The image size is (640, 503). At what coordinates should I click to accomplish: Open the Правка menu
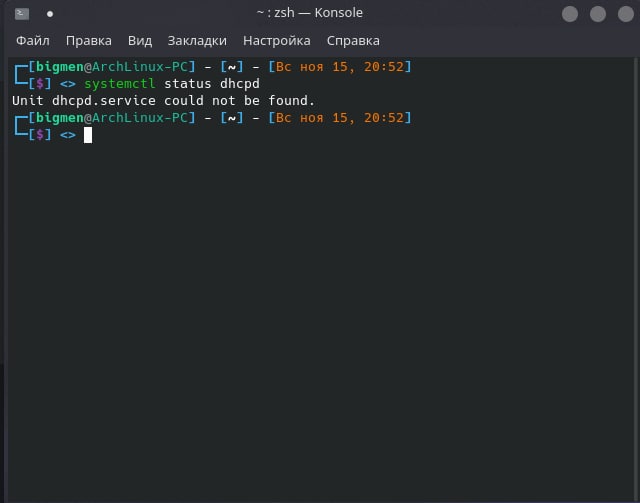[x=89, y=41]
